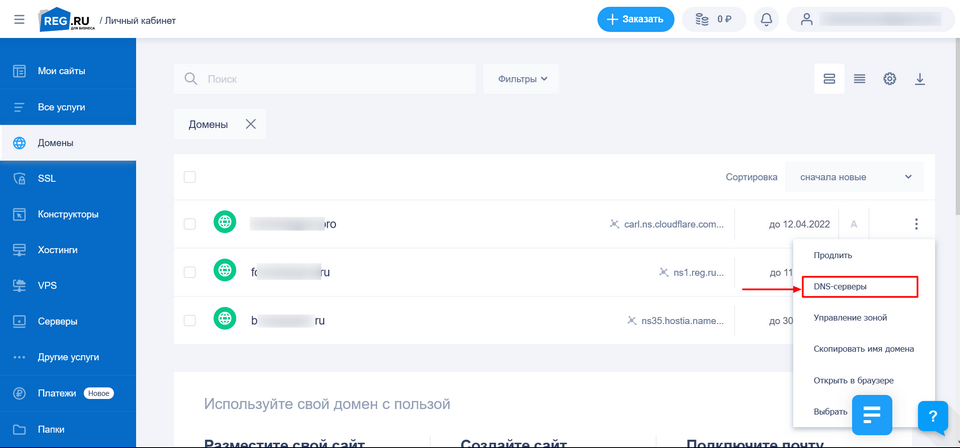This screenshot has width=960, height=448.
Task: Open list settings gear
Action: [890, 79]
